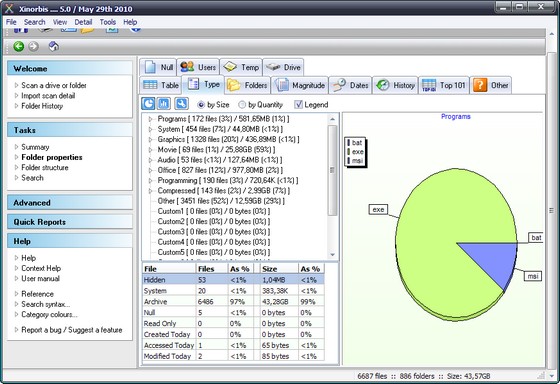
Task: Select the Type tab
Action: 203,85
